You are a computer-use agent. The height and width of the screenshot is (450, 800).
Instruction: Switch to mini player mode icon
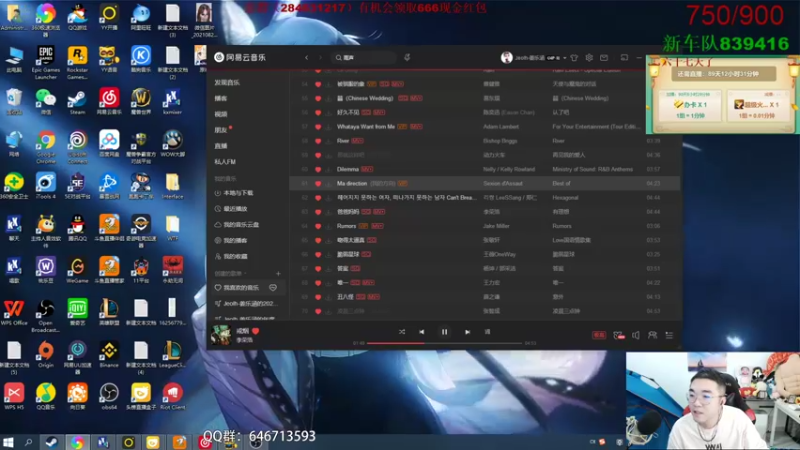tap(624, 58)
